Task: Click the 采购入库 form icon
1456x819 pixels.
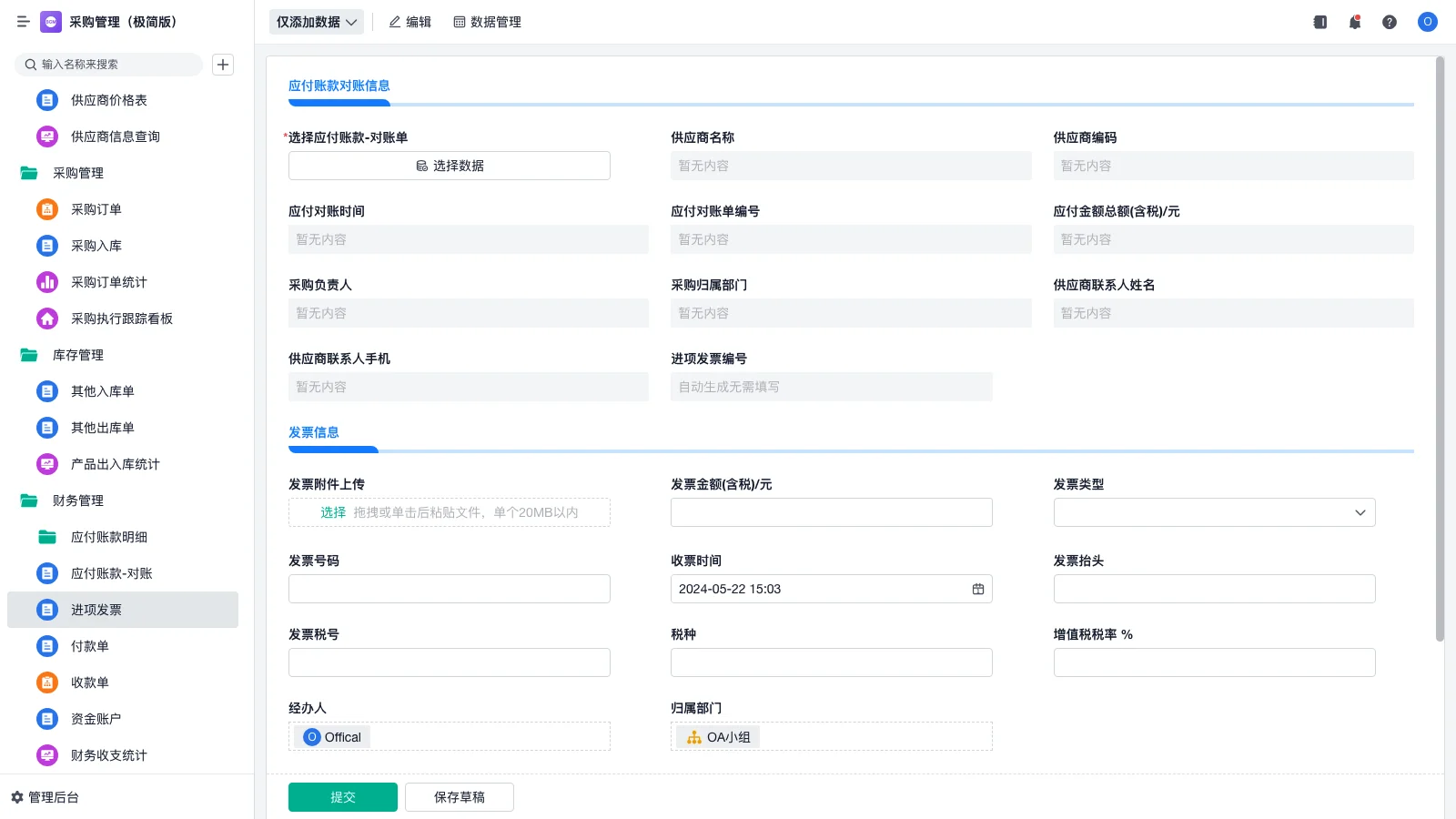Action: pos(47,246)
